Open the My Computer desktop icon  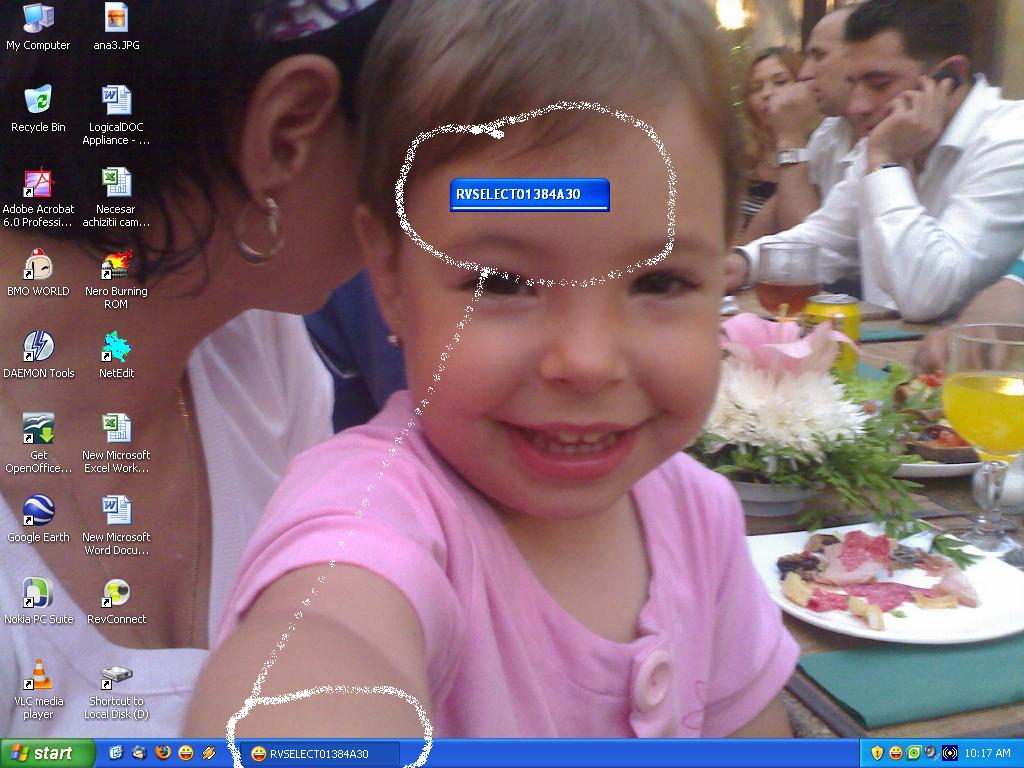38,19
